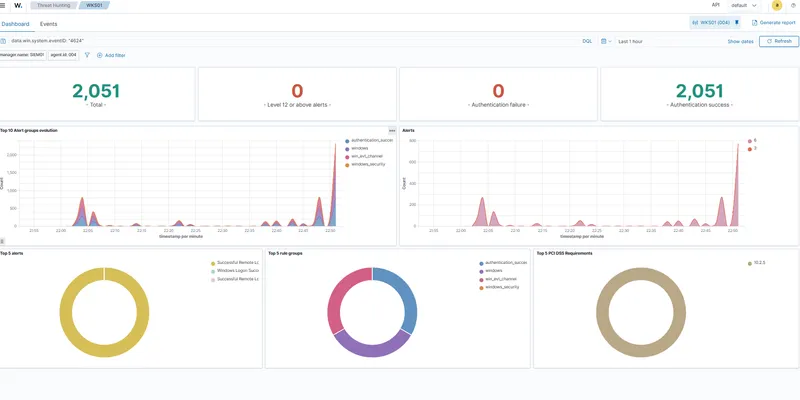Toggle the DQL query language switch
Image resolution: width=800 pixels, height=400 pixels.
[587, 41]
